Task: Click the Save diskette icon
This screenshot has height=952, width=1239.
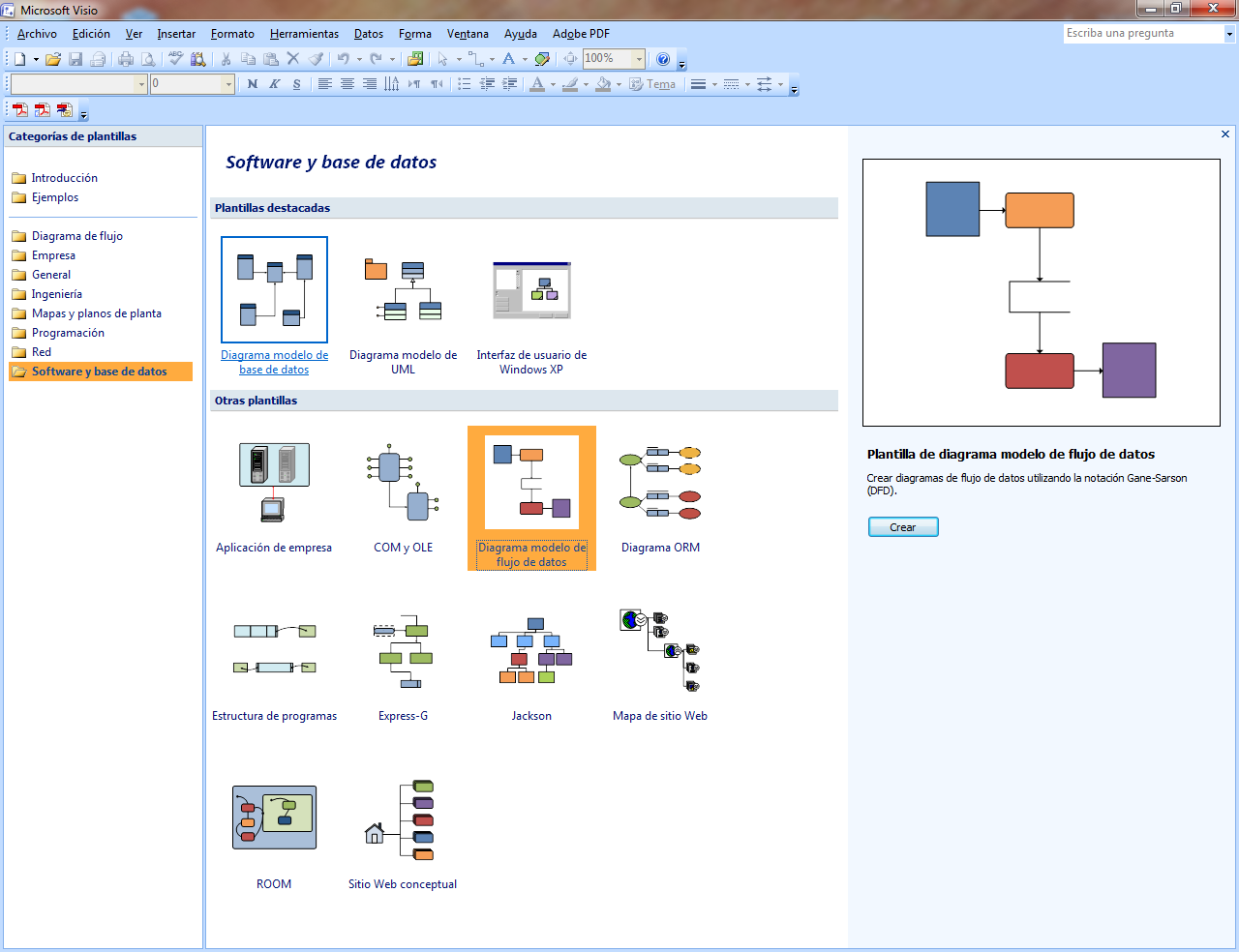Action: click(x=76, y=59)
